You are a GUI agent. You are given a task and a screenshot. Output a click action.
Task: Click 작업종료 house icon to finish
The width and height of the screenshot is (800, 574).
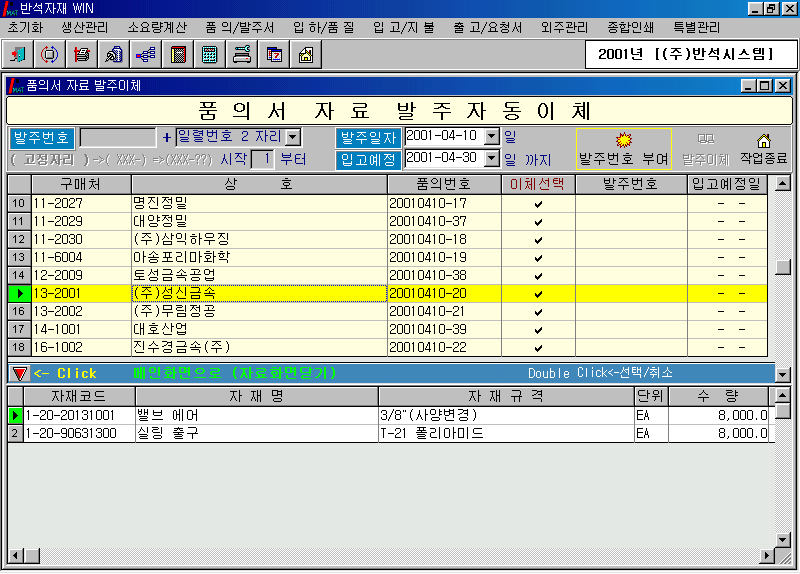[764, 147]
